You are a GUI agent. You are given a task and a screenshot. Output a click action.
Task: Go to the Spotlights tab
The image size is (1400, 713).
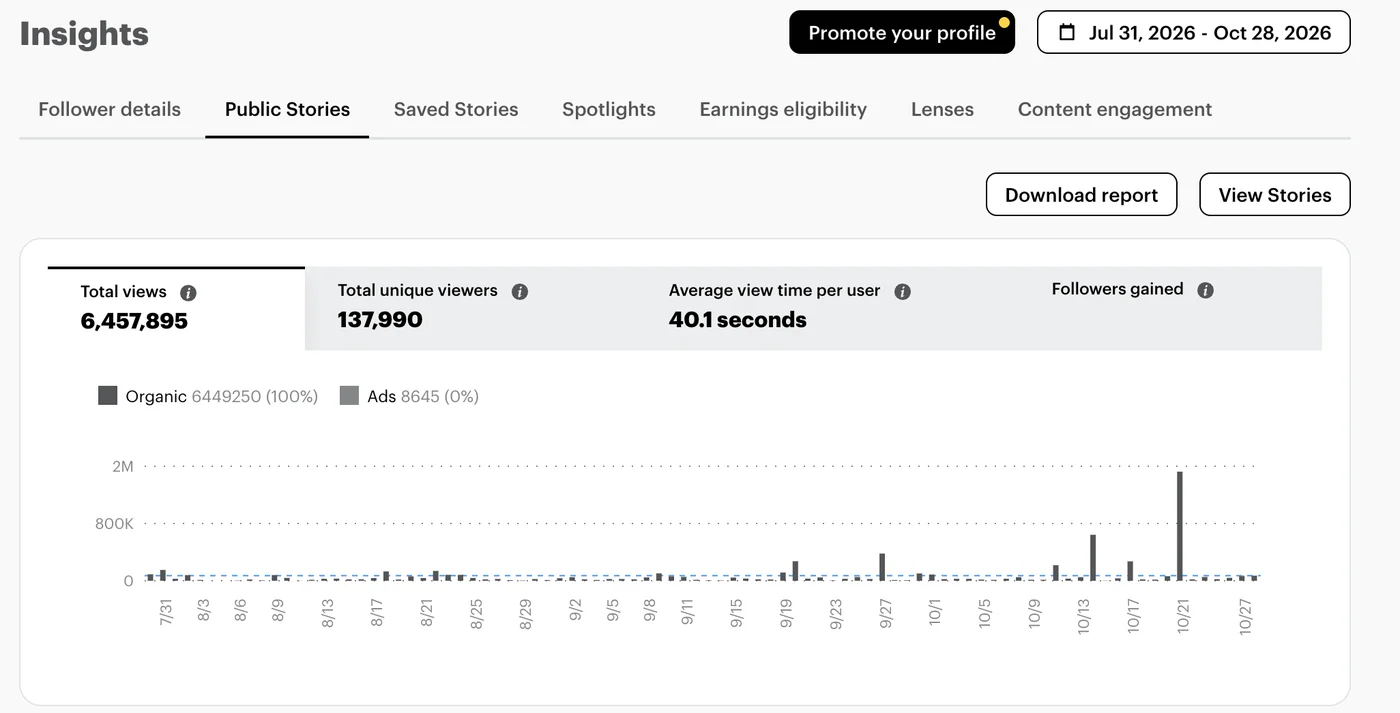tap(609, 109)
